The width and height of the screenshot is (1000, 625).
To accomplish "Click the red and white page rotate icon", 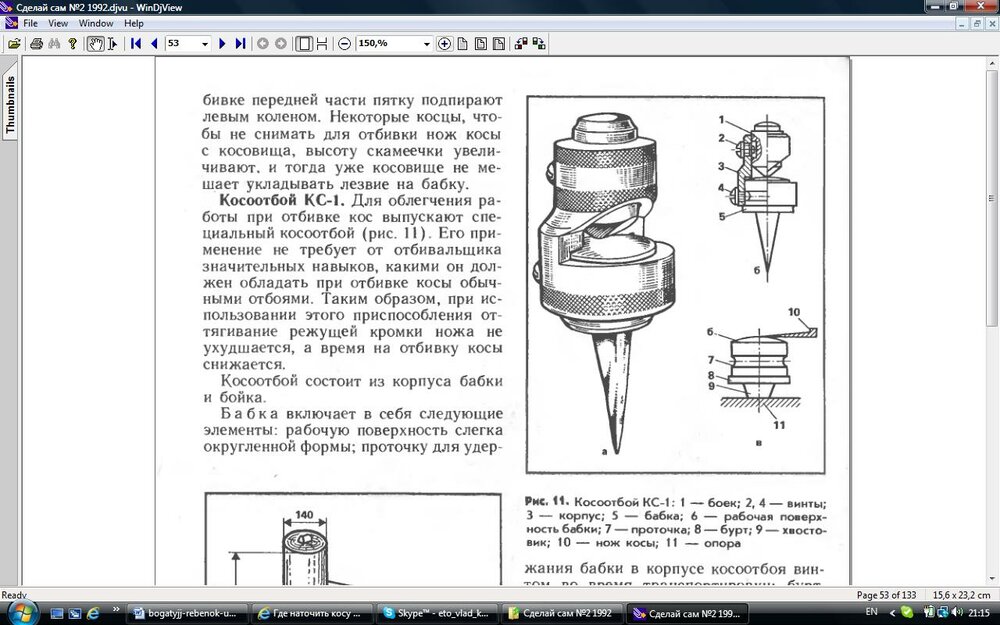I will (x=521, y=43).
